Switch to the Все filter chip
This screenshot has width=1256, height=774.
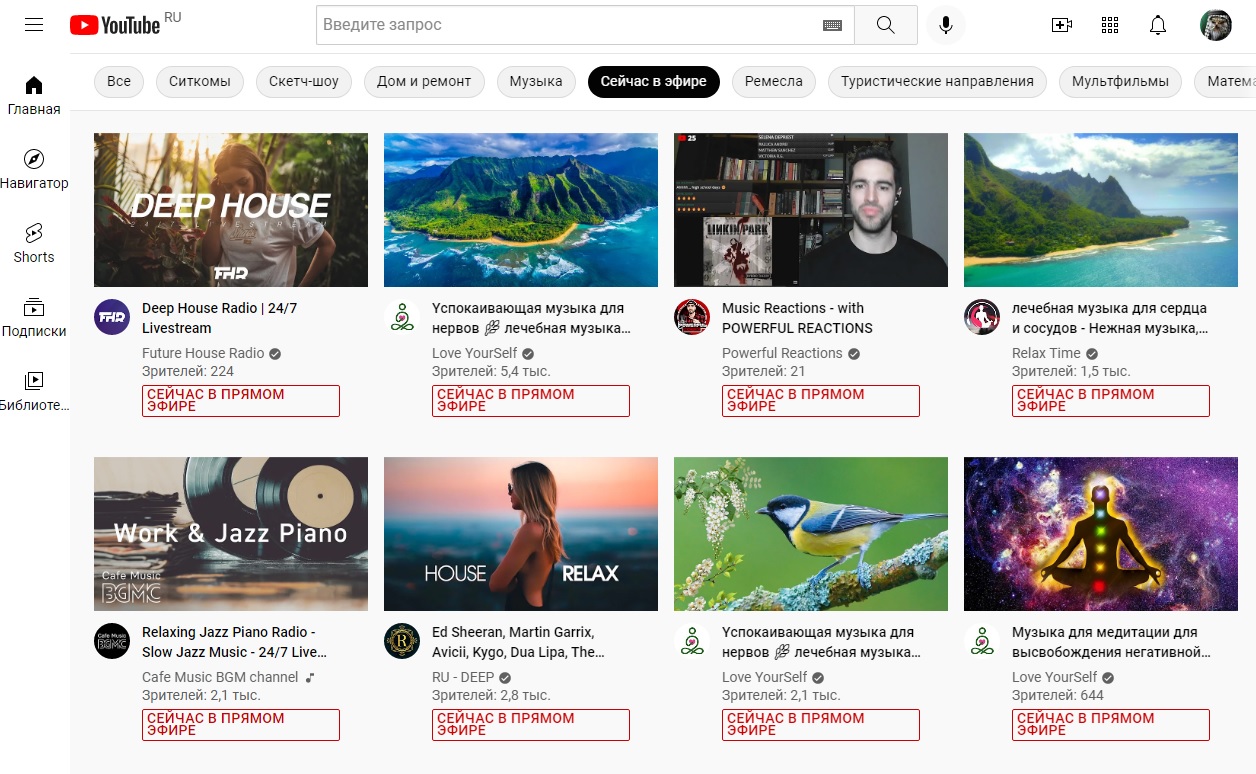pyautogui.click(x=119, y=82)
